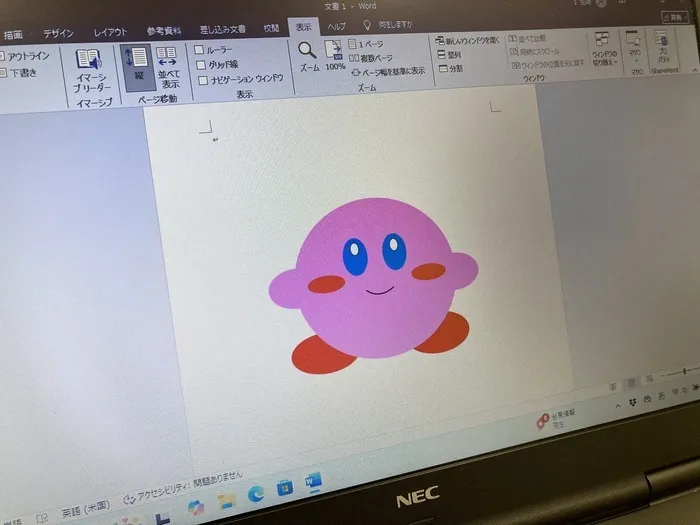The height and width of the screenshot is (525, 700).
Task: Switch to read mode view icon in status bar
Action: [x=613, y=387]
